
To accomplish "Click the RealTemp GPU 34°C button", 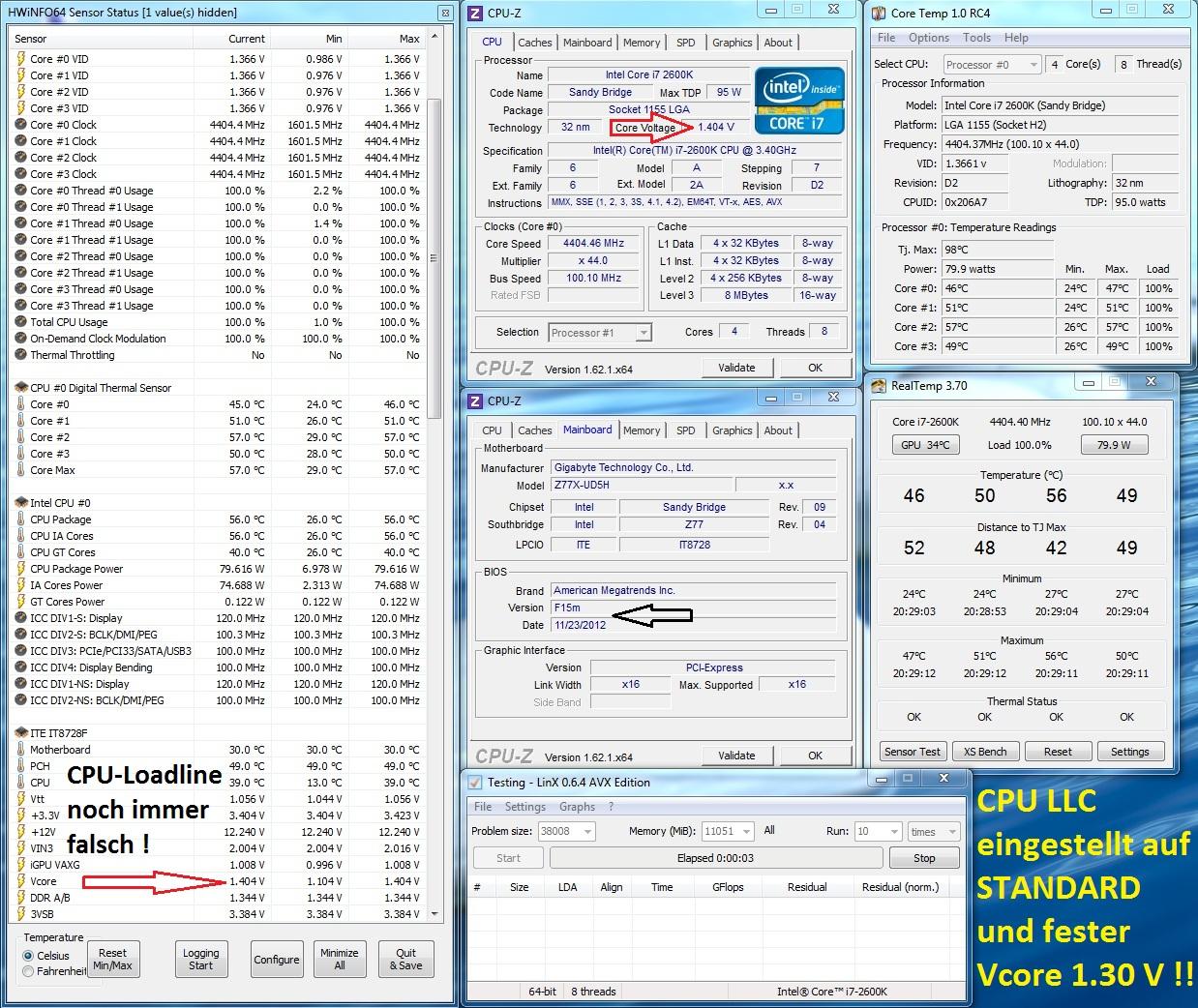I will (924, 445).
